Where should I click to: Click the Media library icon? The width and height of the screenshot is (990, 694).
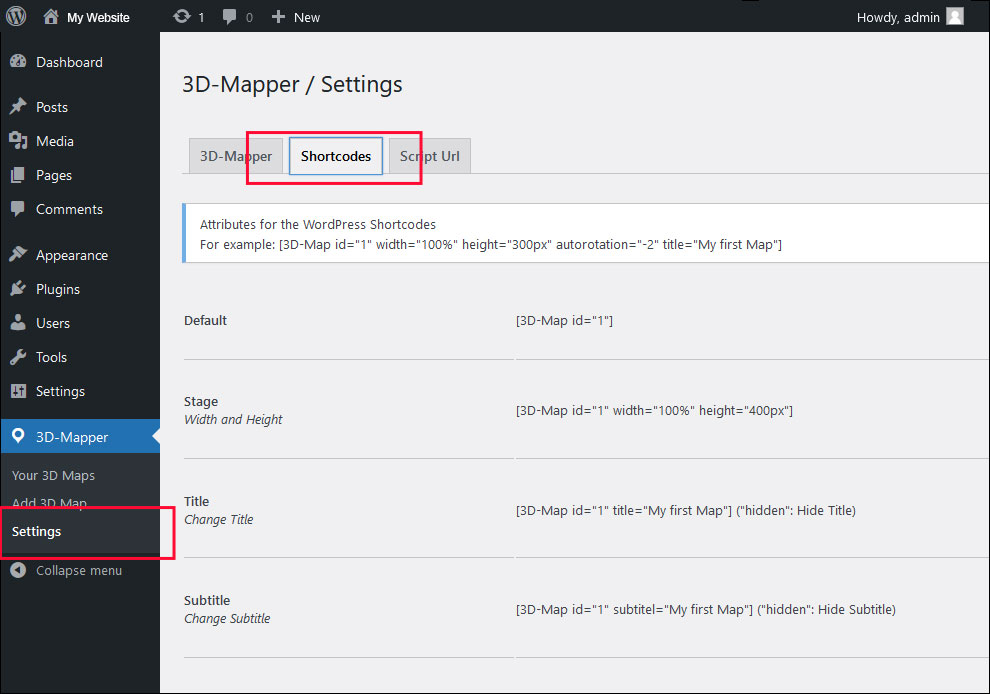click(x=18, y=140)
